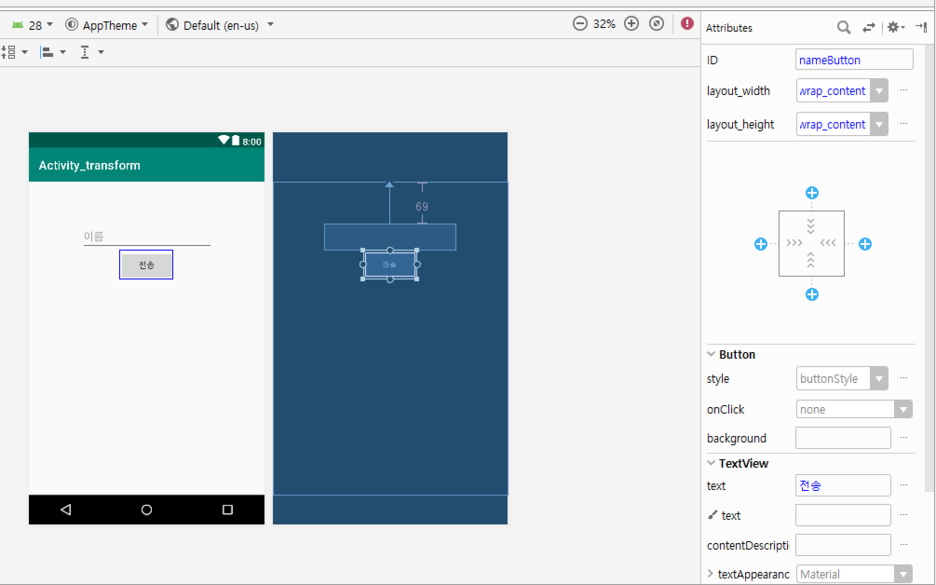Collapse the TextView attributes section

point(711,463)
